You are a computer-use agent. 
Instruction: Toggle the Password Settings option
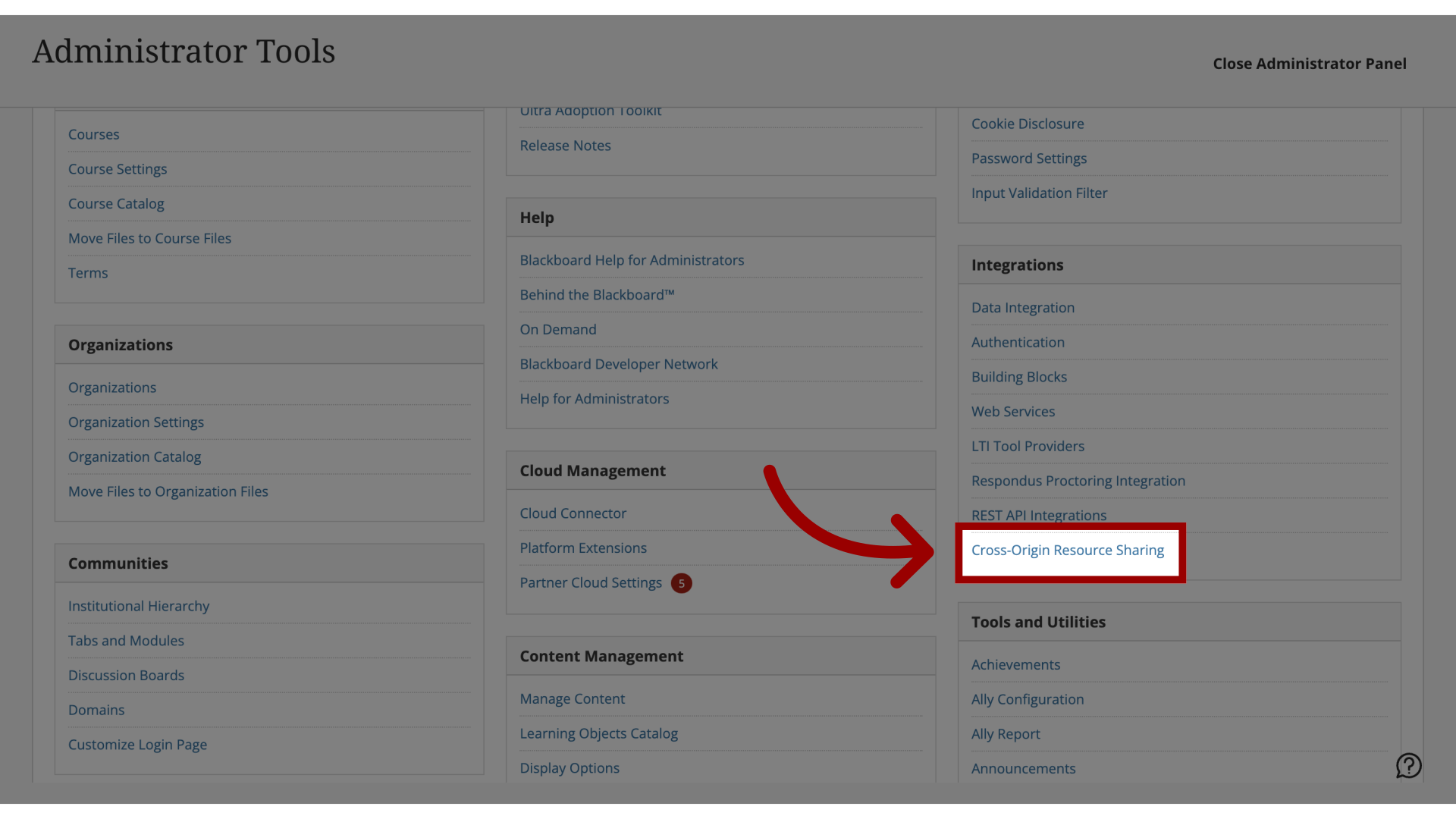click(x=1029, y=158)
